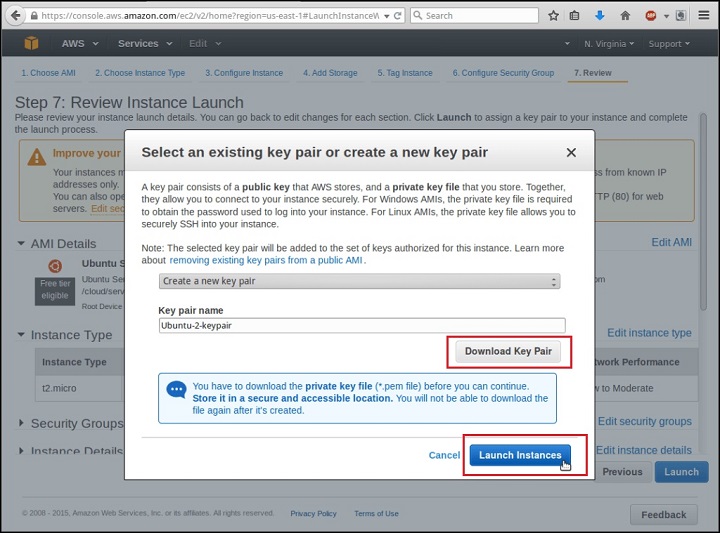720x533 pixels.
Task: Click the blue speech bubble info icon
Action: pyautogui.click(x=176, y=390)
